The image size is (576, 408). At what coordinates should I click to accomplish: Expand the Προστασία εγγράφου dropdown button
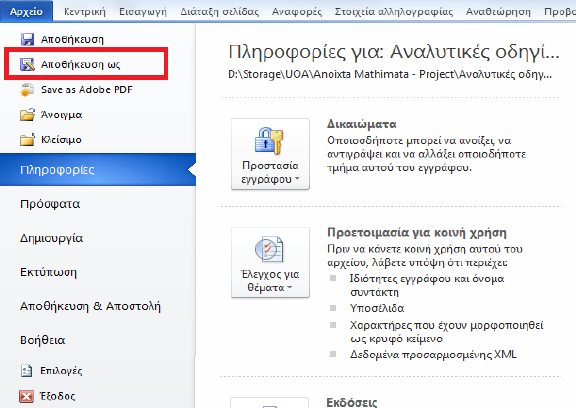pyautogui.click(x=270, y=154)
